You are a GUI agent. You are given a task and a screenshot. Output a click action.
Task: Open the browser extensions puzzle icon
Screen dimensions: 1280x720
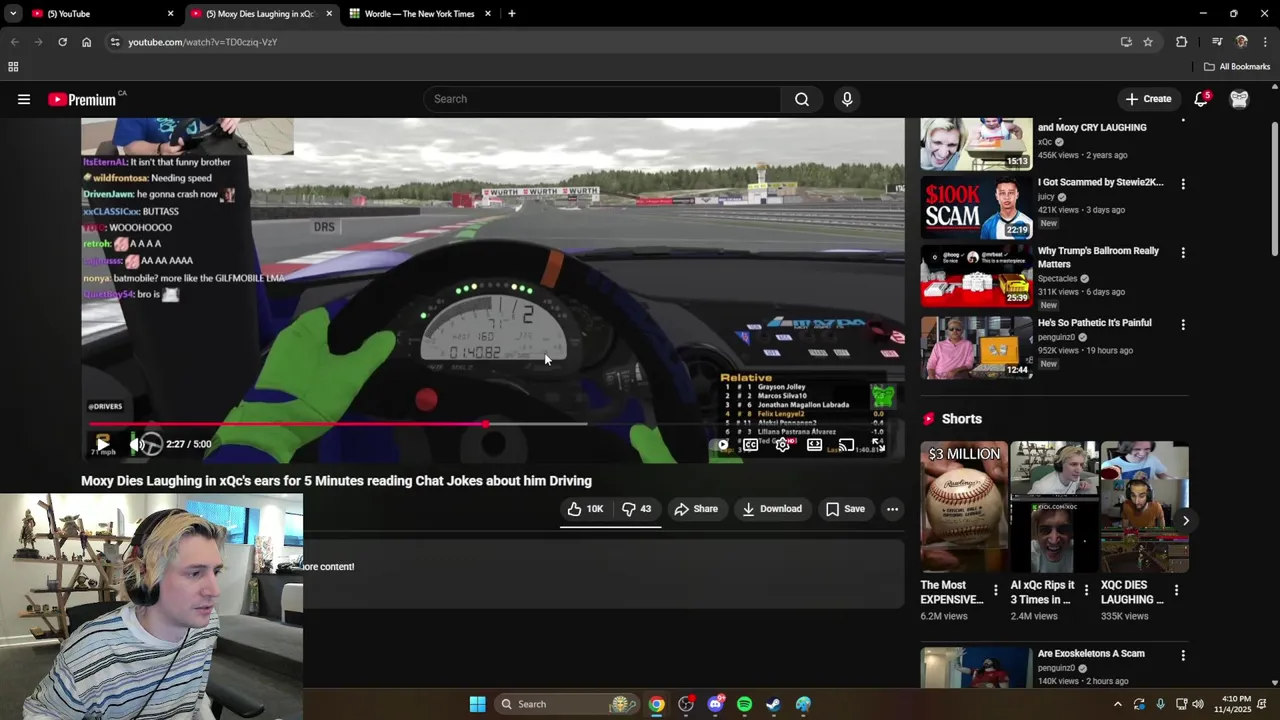(1181, 42)
